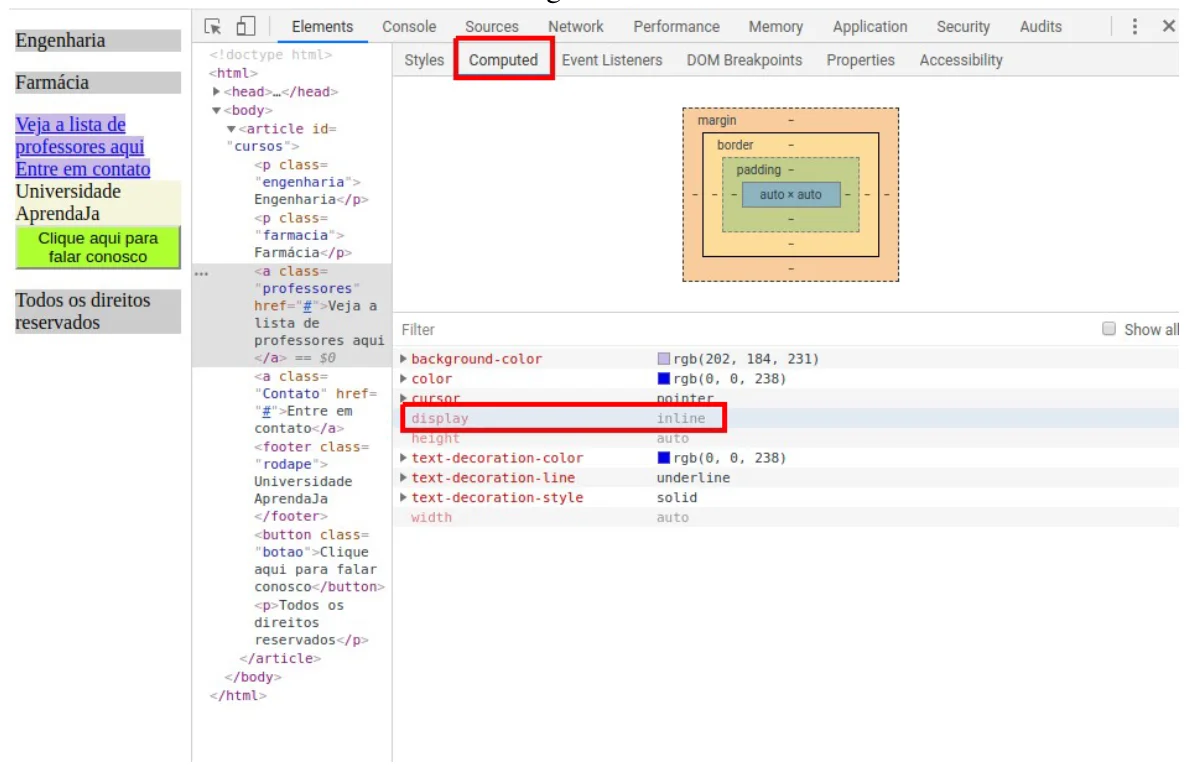The height and width of the screenshot is (772, 1187).
Task: Expand the text-decoration-color property
Action: 403,458
